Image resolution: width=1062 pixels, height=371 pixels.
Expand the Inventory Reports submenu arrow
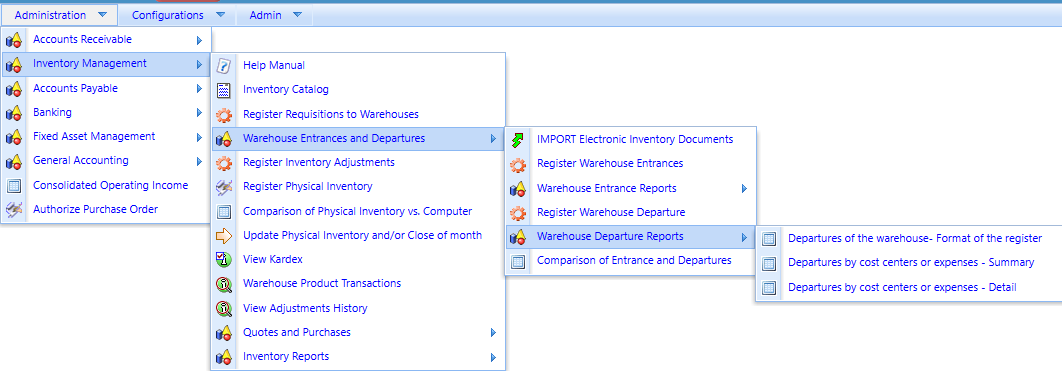493,357
